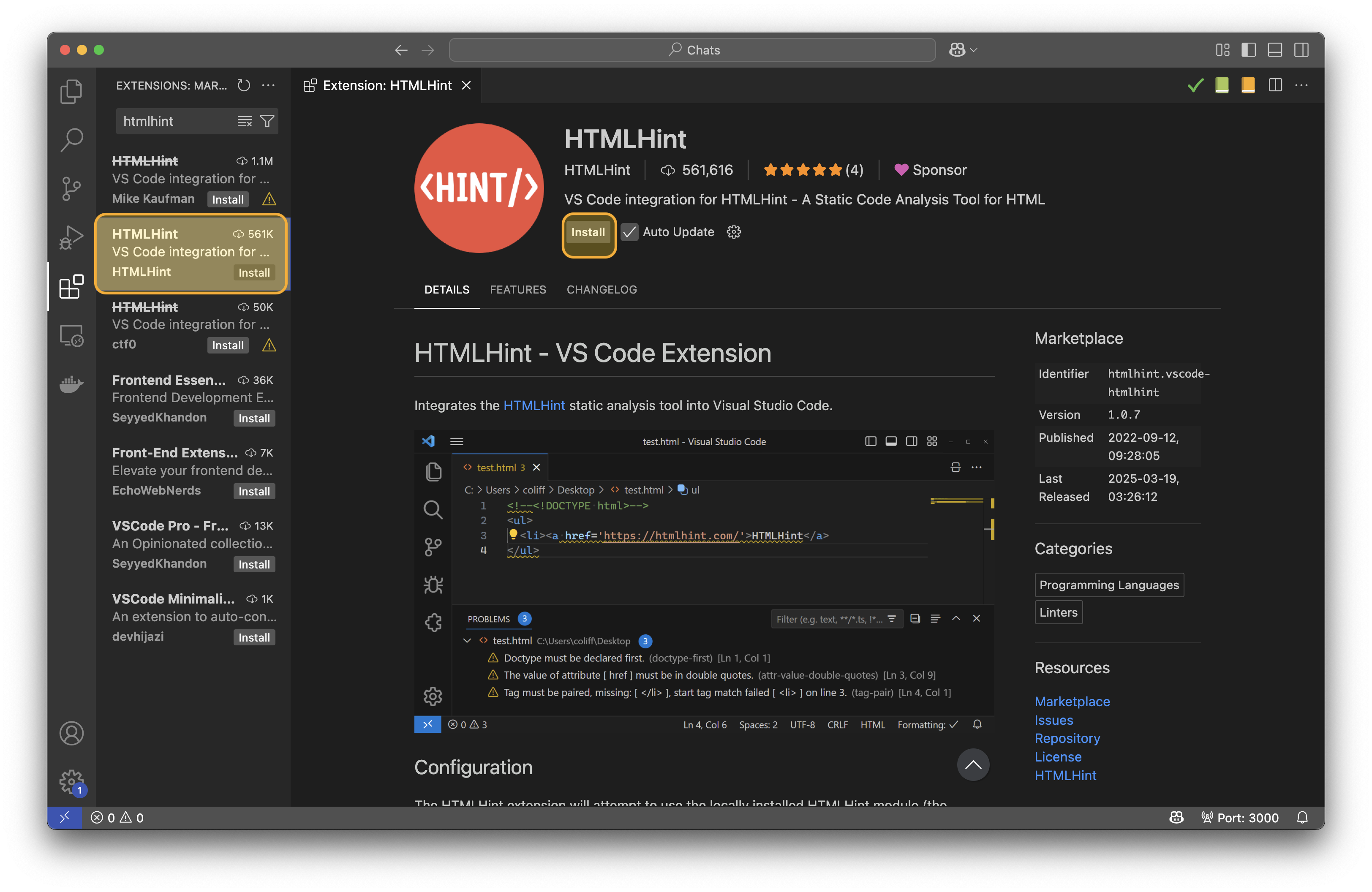This screenshot has height=892, width=1372.
Task: Toggle the Auto Update checkbox
Action: [x=629, y=231]
